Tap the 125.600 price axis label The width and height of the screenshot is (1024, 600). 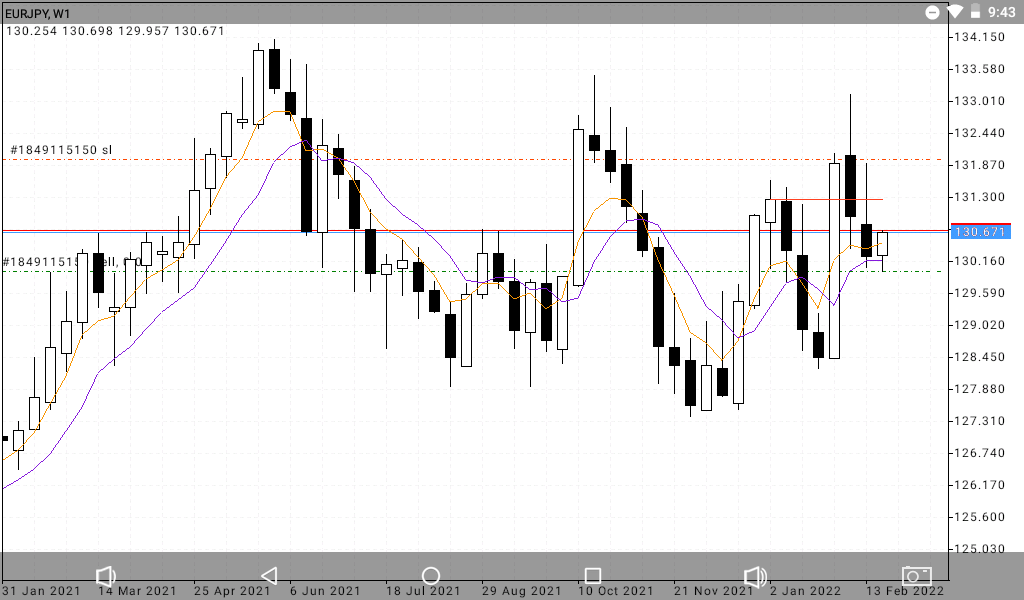pos(980,517)
